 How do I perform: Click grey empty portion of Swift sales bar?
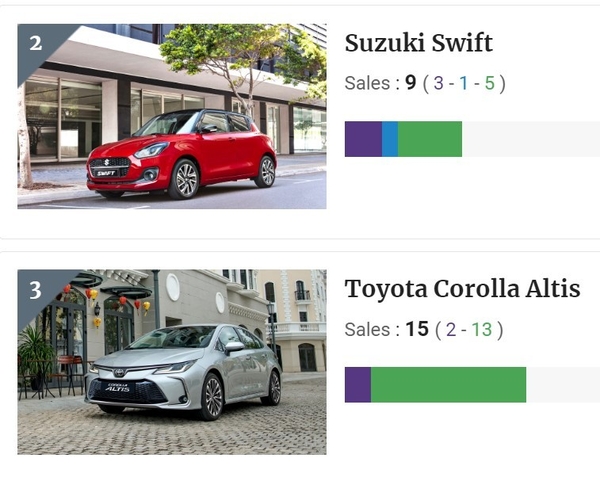(531, 139)
